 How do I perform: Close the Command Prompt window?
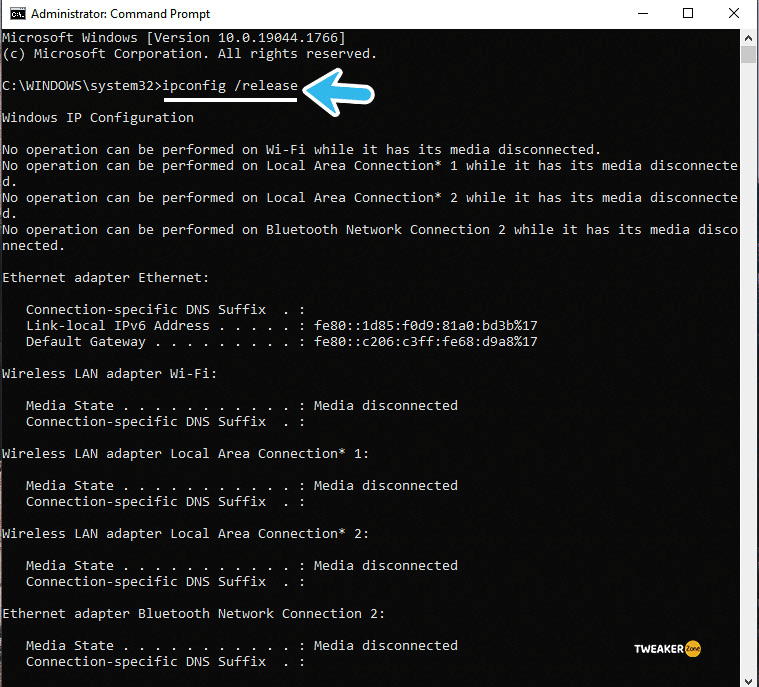(x=733, y=14)
